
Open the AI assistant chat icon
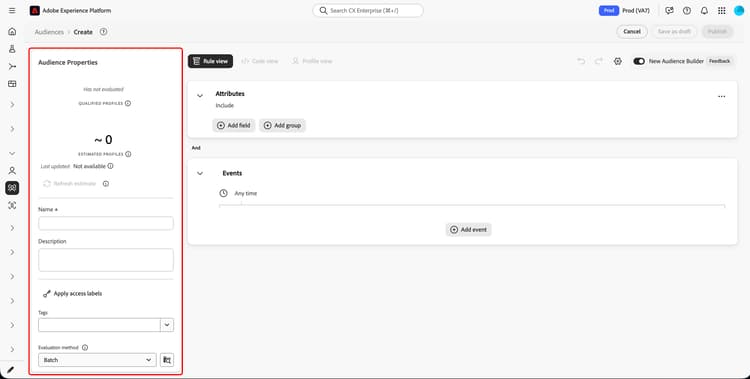click(x=670, y=11)
